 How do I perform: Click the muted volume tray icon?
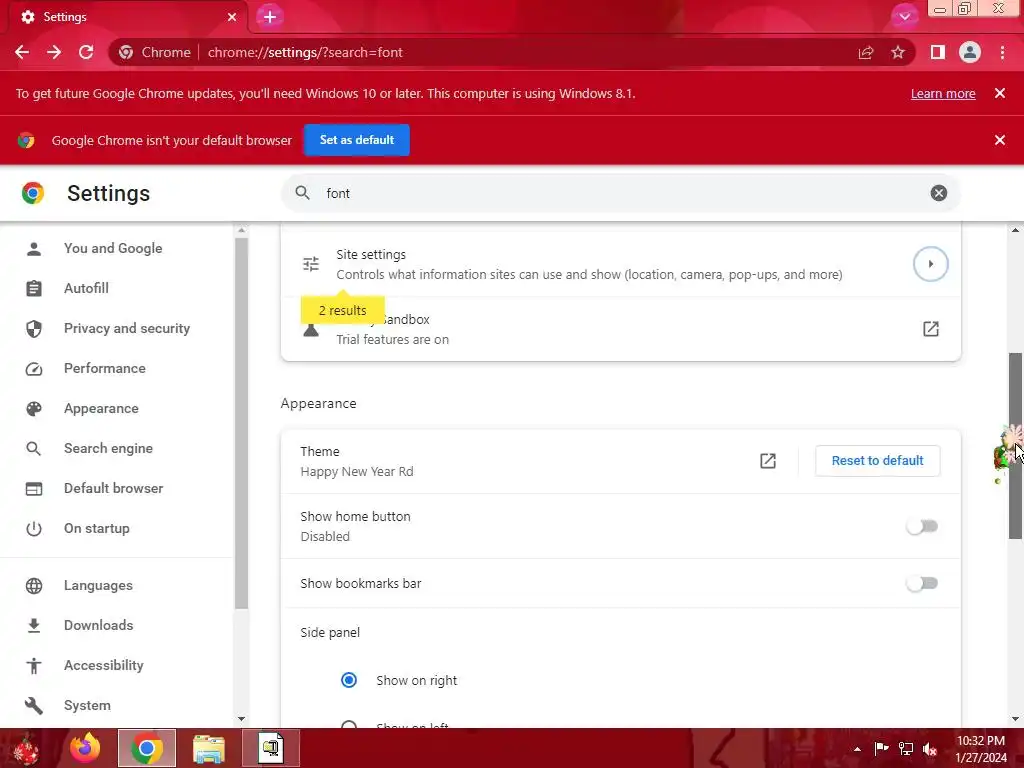[x=930, y=749]
